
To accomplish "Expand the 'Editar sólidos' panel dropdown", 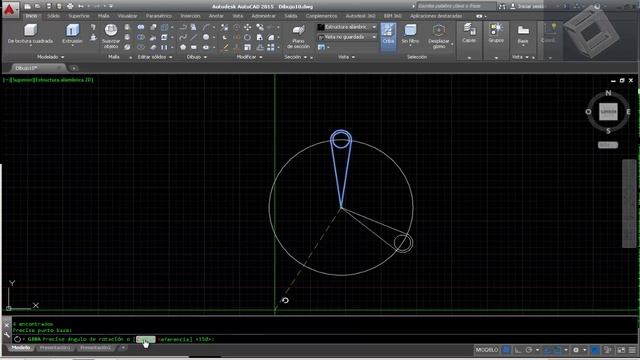I will [x=155, y=57].
